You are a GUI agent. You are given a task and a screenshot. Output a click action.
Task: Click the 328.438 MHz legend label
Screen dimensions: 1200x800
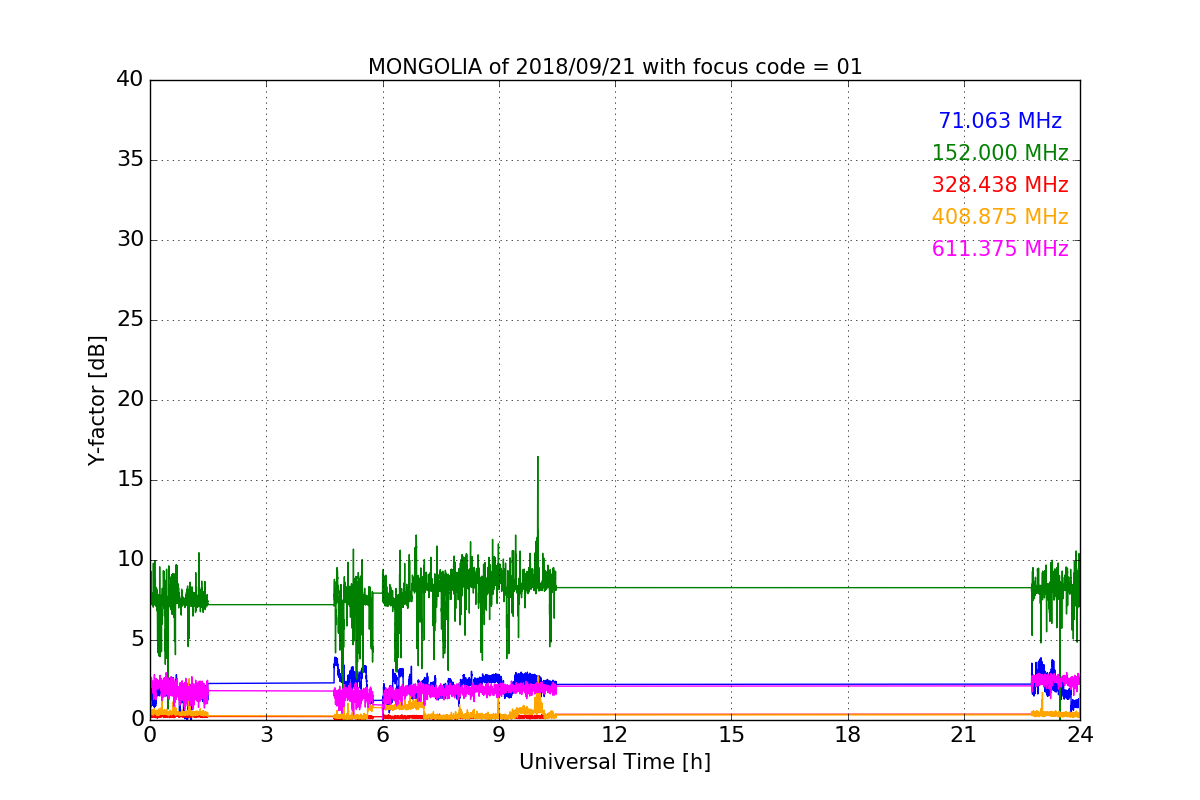[x=1000, y=185]
